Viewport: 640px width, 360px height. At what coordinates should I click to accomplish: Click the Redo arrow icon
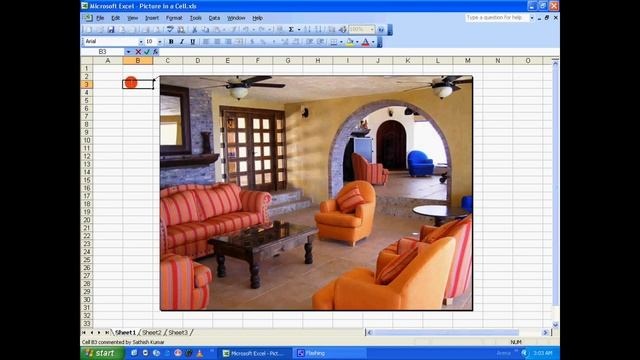[262, 29]
